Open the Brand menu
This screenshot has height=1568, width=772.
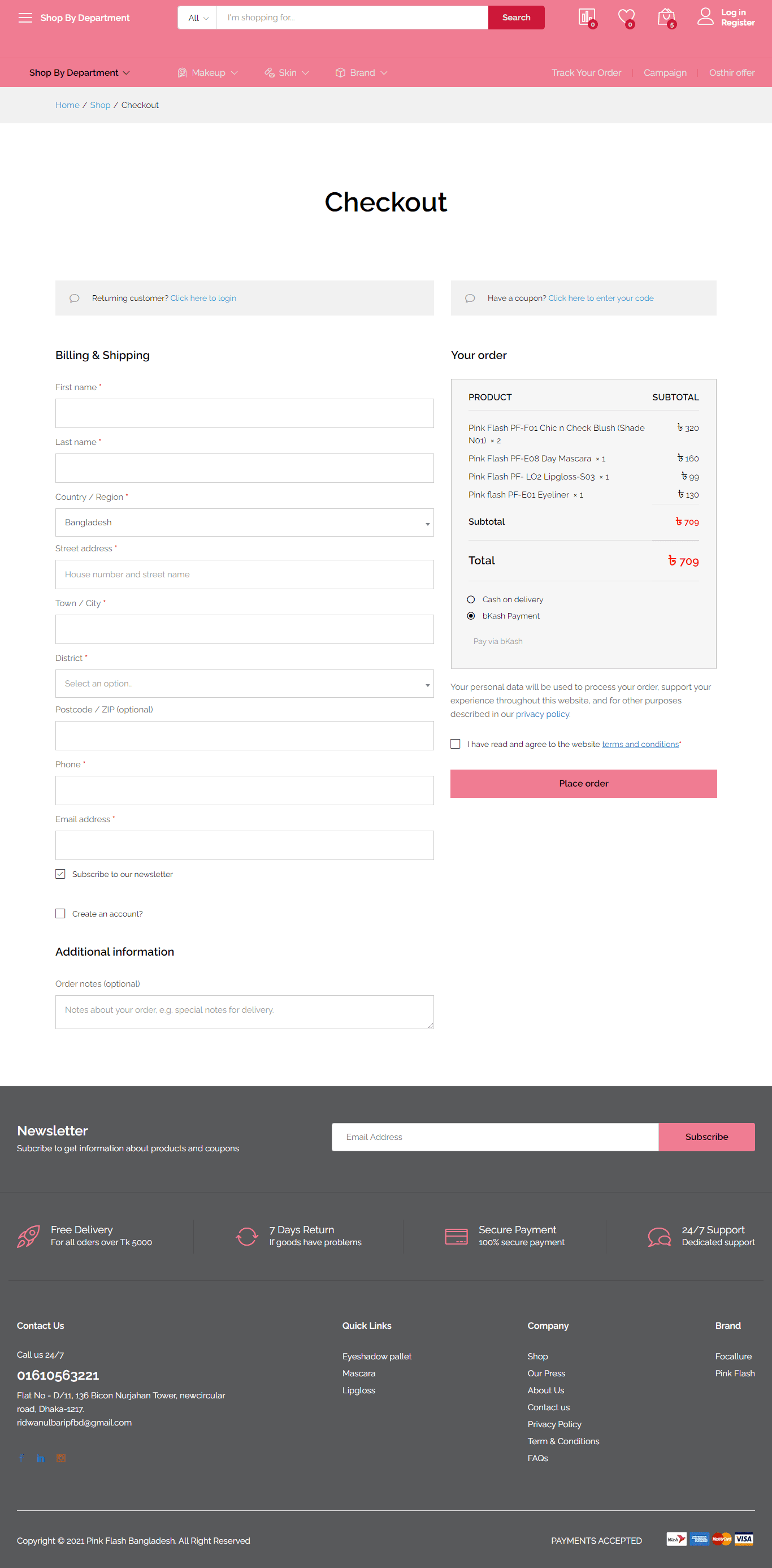pos(362,72)
